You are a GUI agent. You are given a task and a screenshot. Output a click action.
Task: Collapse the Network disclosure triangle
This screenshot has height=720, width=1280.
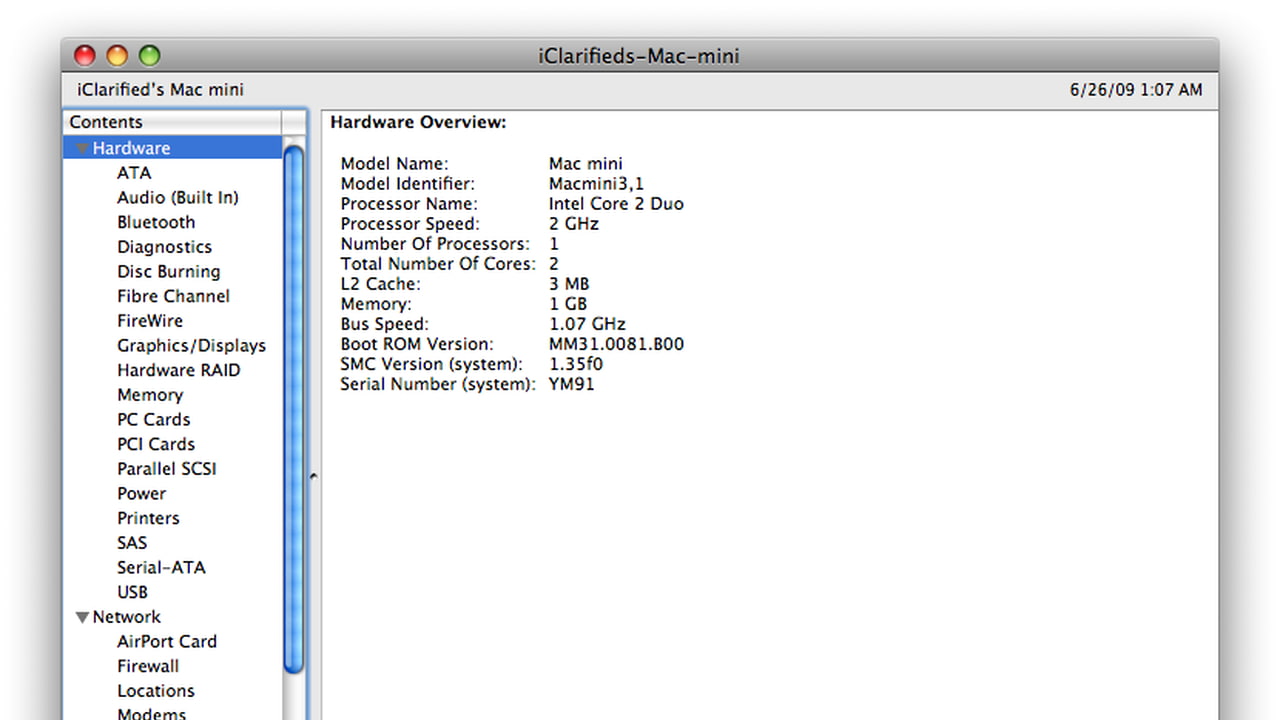pos(82,618)
